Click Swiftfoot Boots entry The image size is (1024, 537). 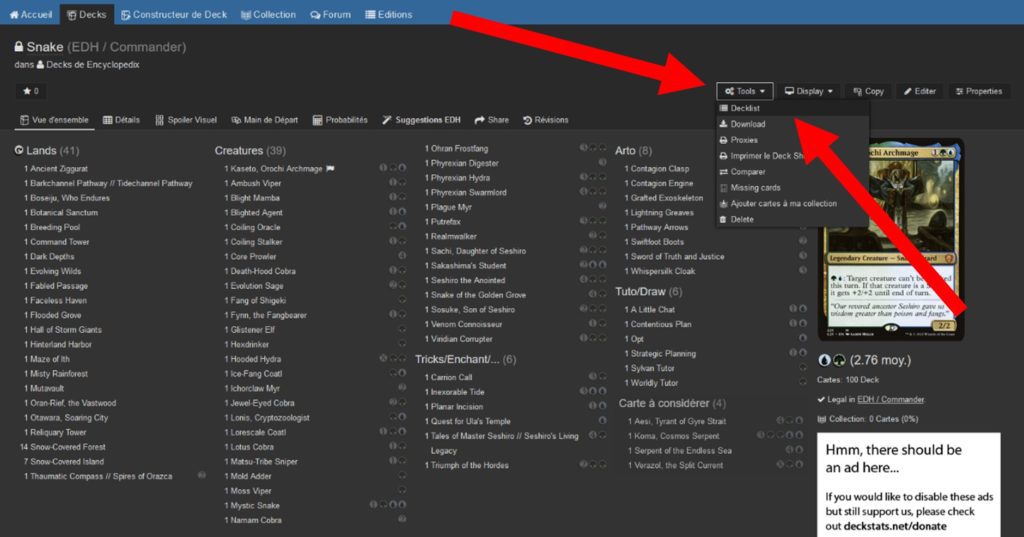click(x=657, y=242)
